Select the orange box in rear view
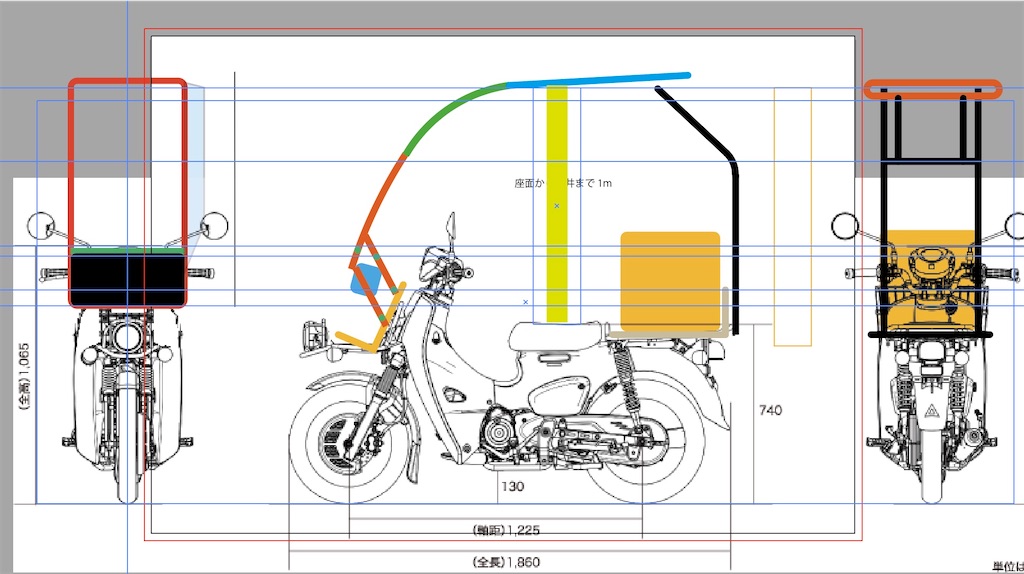 [x=931, y=279]
